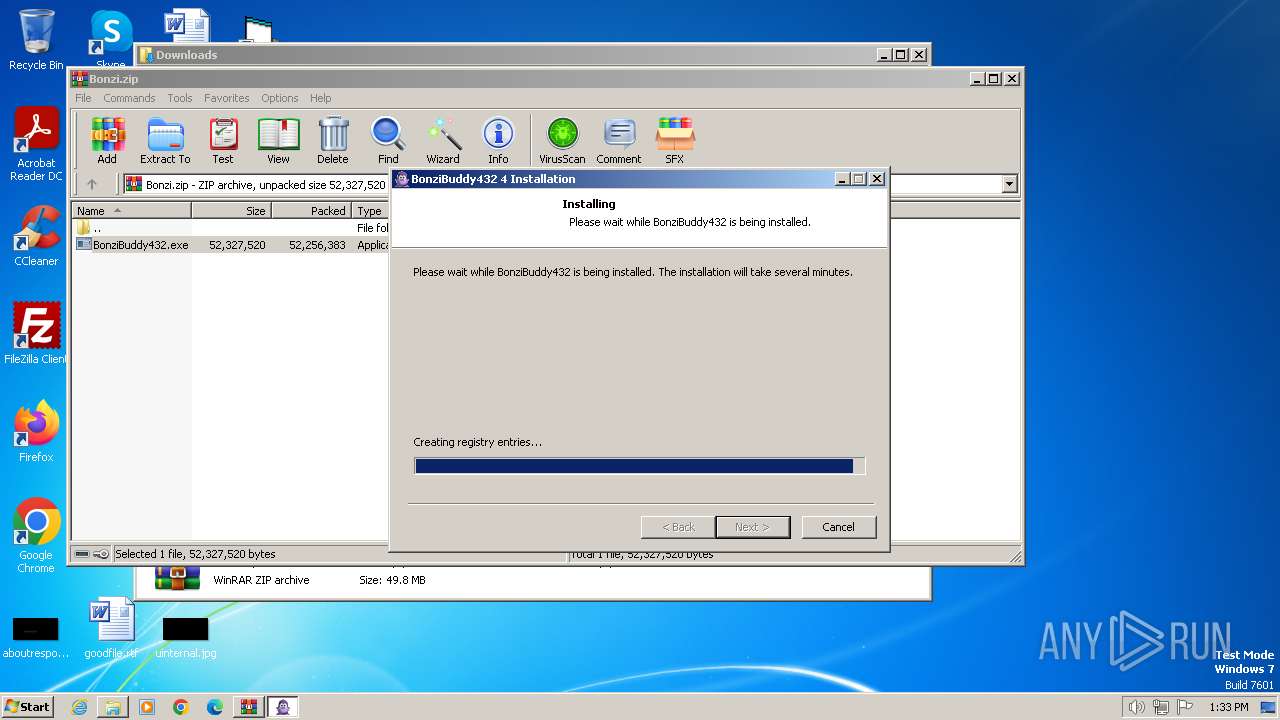Click the Add toolbar icon in WinRAR
Image resolution: width=1280 pixels, height=720 pixels.
click(107, 140)
